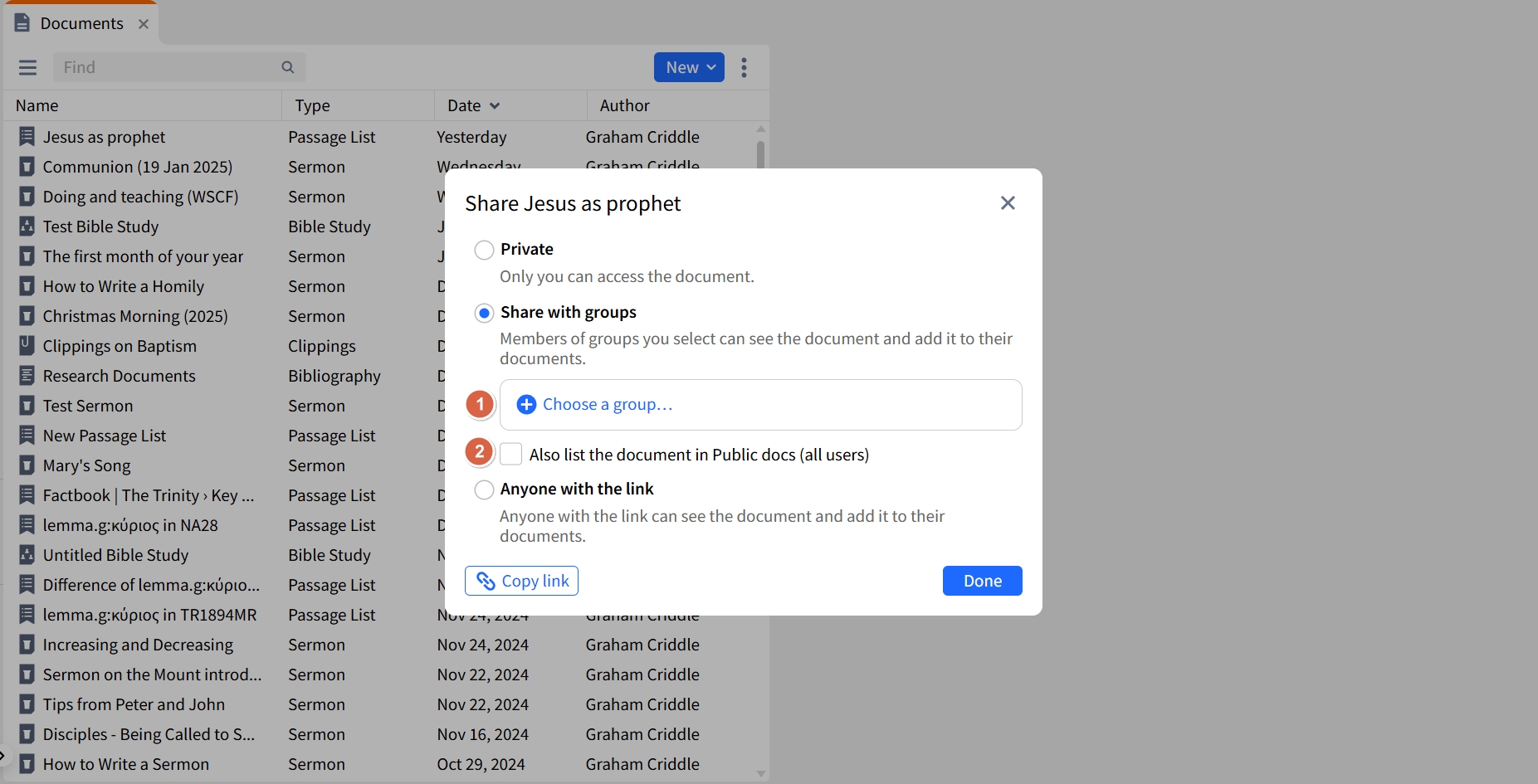Image resolution: width=1538 pixels, height=784 pixels.
Task: Click the Research Documents bibliography icon
Action: 27,376
